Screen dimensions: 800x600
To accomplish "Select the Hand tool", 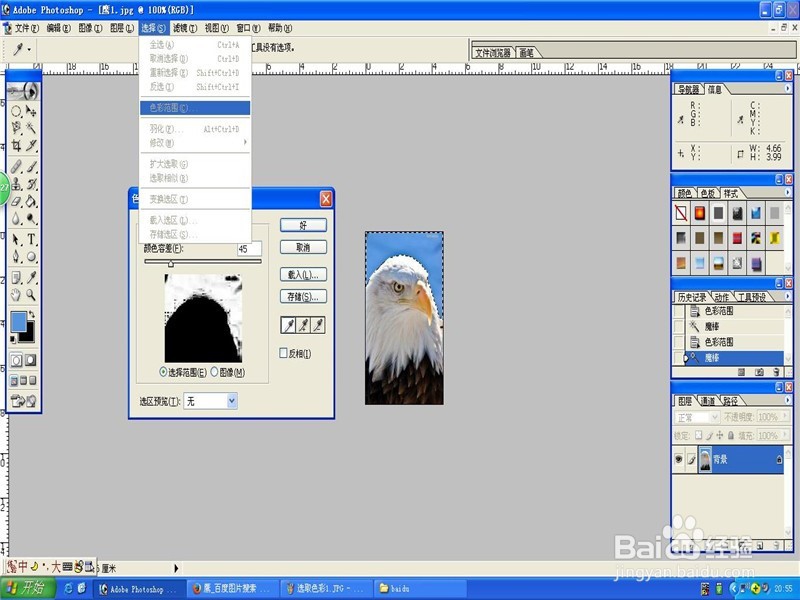I will 16,295.
